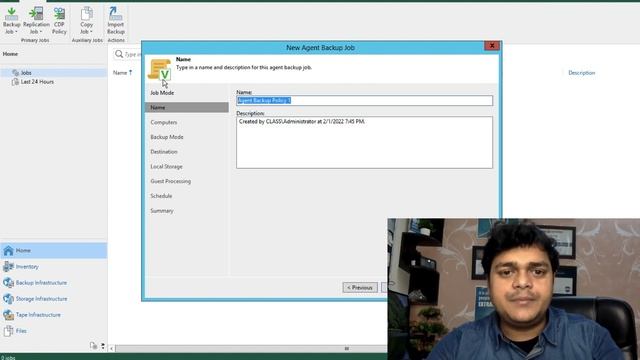Click the Previous button
This screenshot has width=640, height=360.
360,287
